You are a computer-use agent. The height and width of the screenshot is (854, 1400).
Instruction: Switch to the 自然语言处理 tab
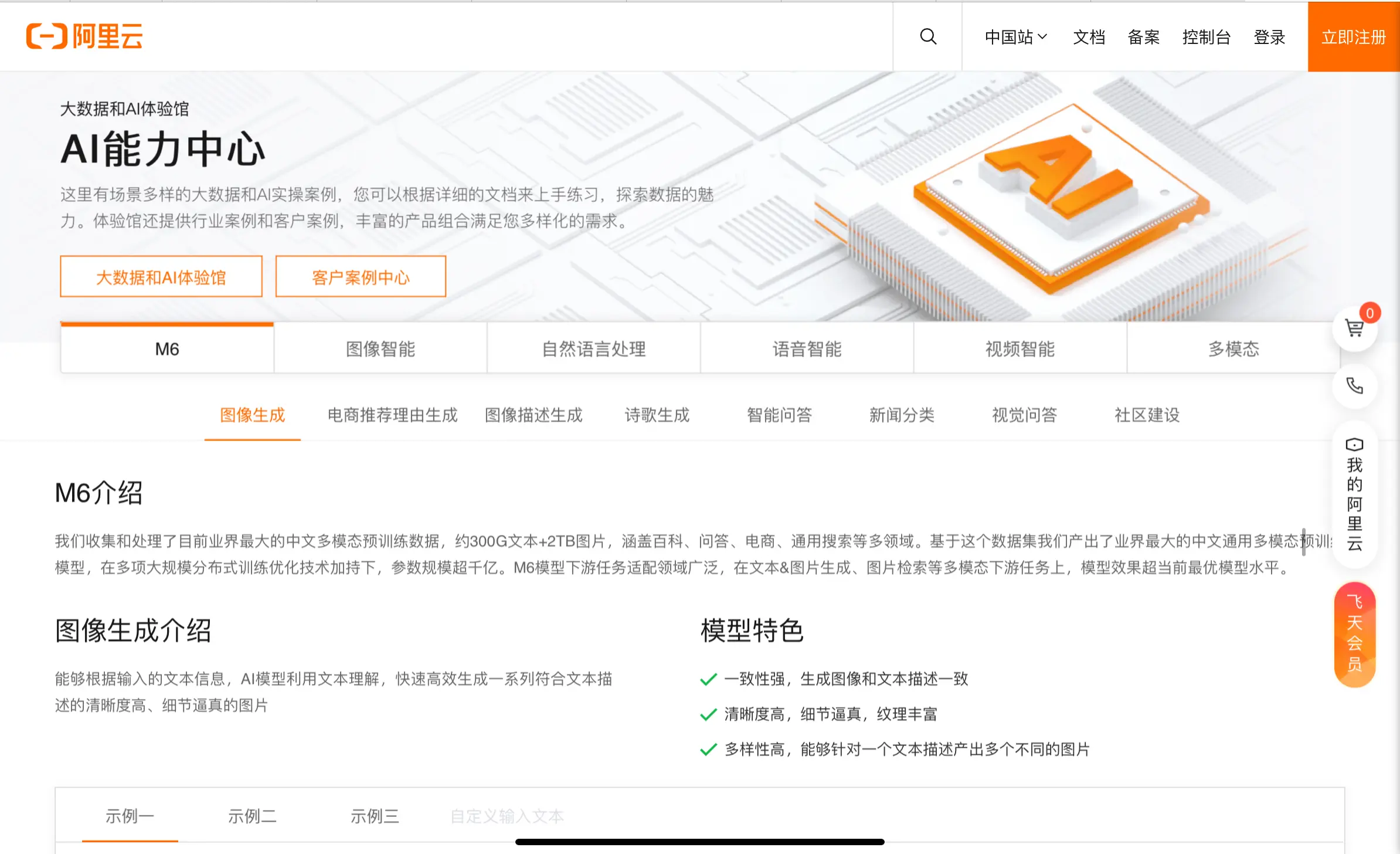[x=594, y=348]
